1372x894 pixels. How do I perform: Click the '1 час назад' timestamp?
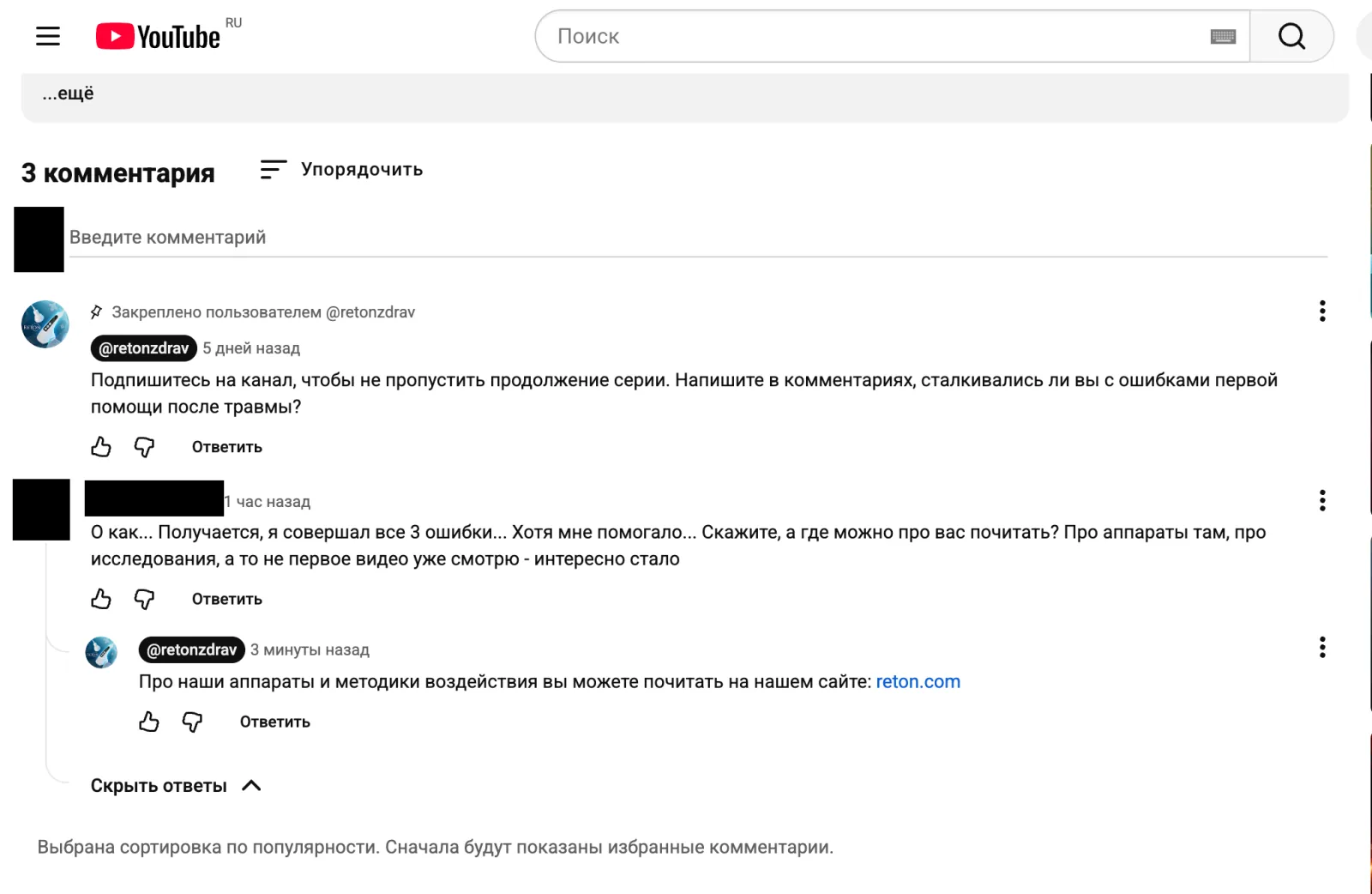[x=268, y=502]
